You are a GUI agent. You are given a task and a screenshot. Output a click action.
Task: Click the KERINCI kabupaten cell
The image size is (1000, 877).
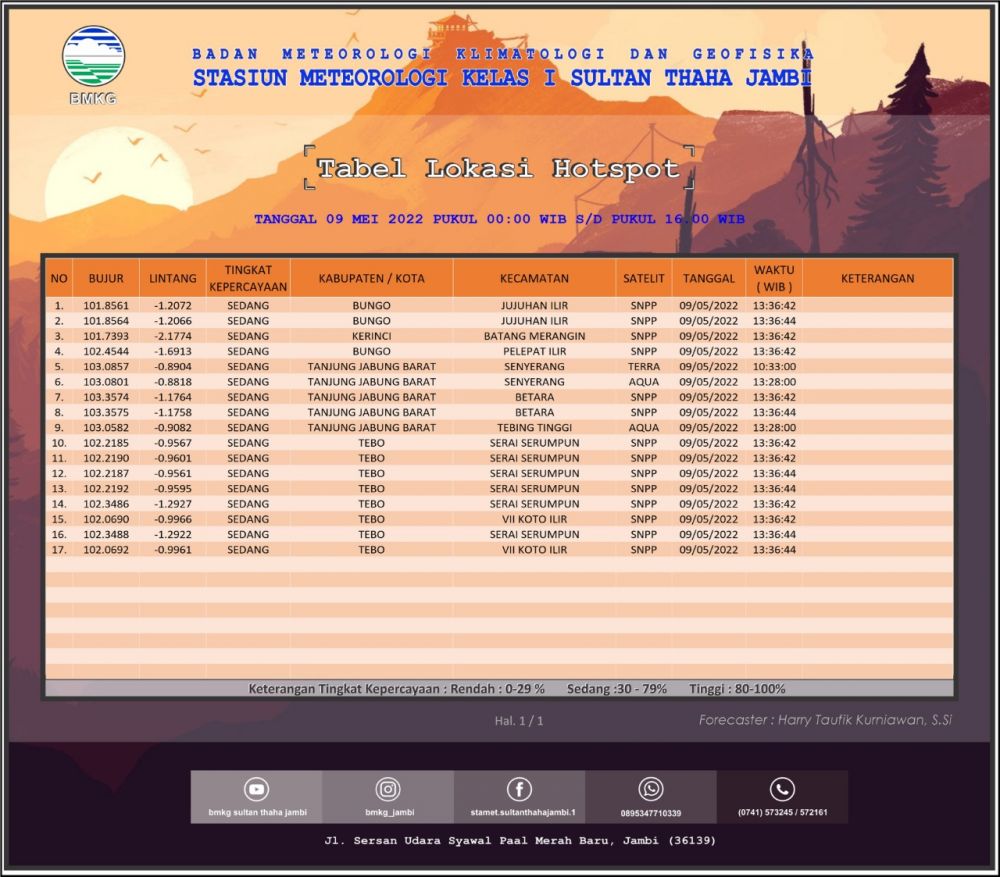[x=371, y=336]
